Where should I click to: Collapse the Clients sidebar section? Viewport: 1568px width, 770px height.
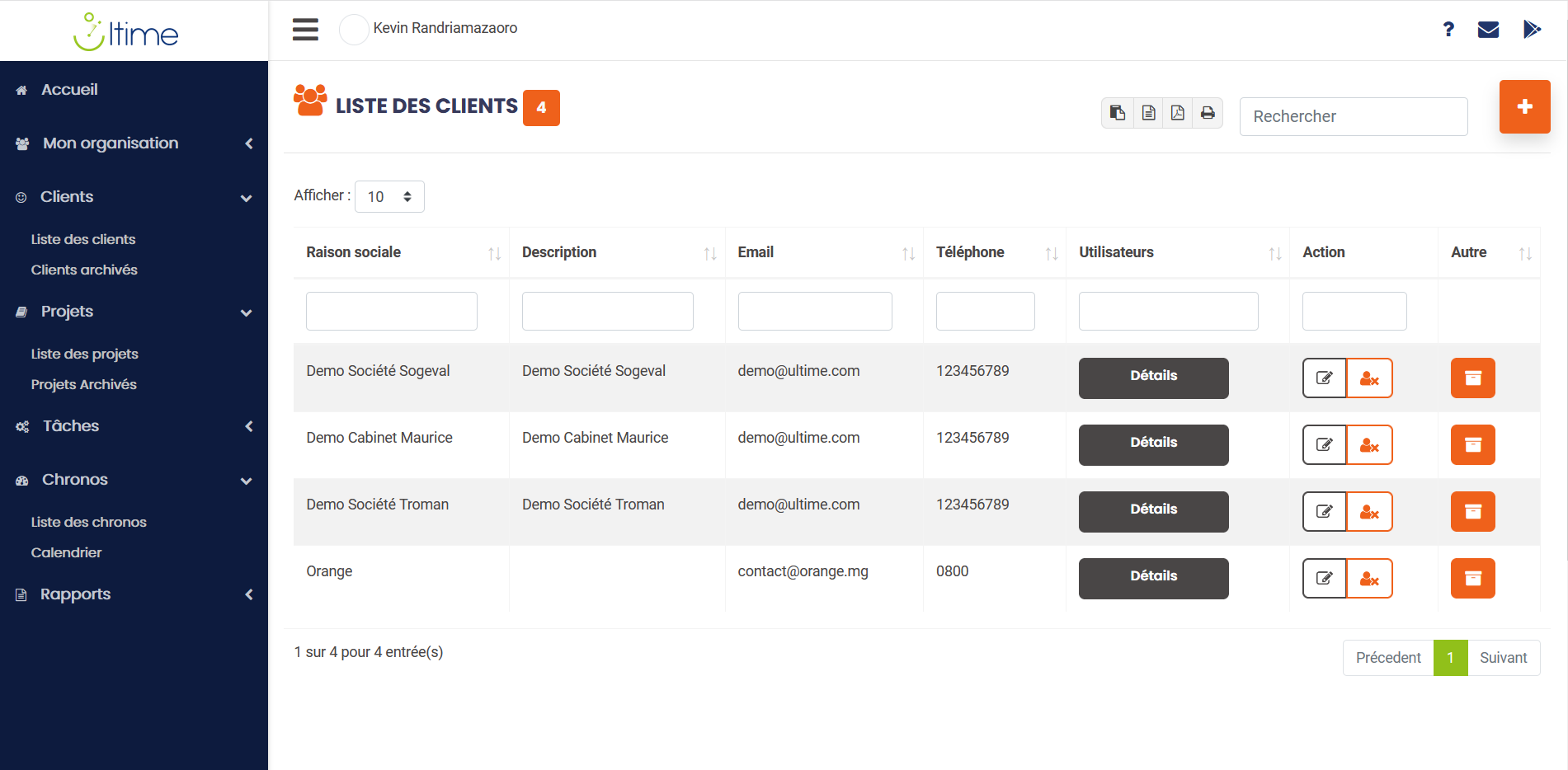[x=134, y=197]
